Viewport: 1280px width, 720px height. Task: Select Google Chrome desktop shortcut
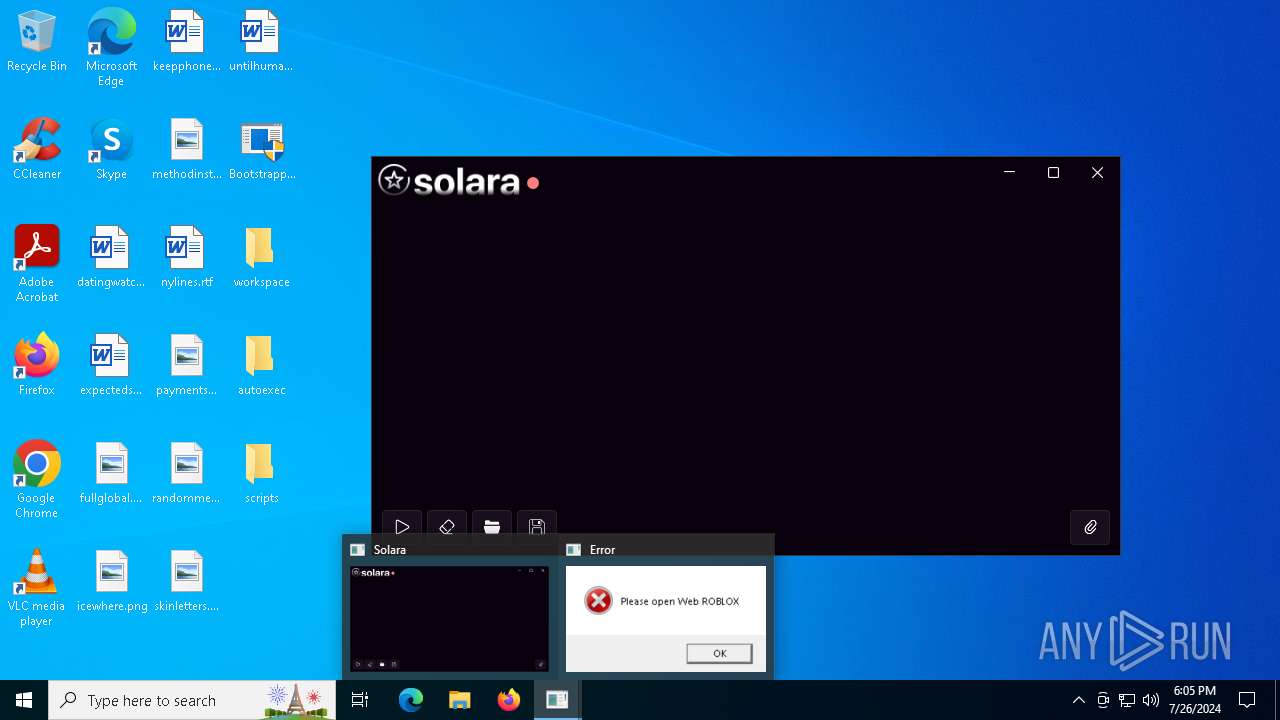tap(37, 480)
